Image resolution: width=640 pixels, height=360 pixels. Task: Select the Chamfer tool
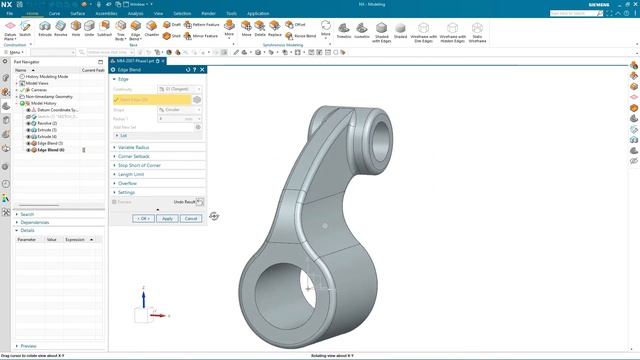coord(151,29)
